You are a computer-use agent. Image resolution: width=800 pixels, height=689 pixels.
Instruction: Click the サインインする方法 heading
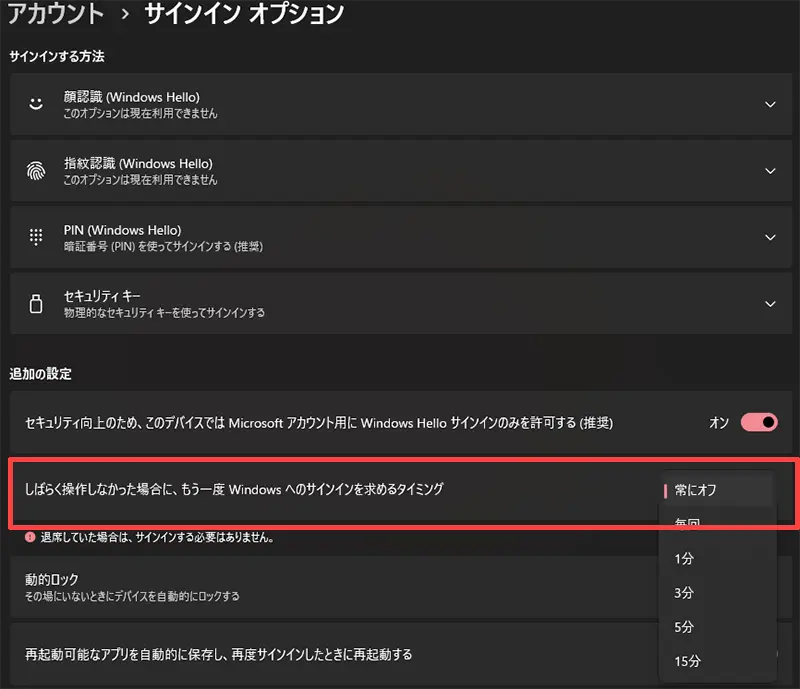(x=57, y=56)
